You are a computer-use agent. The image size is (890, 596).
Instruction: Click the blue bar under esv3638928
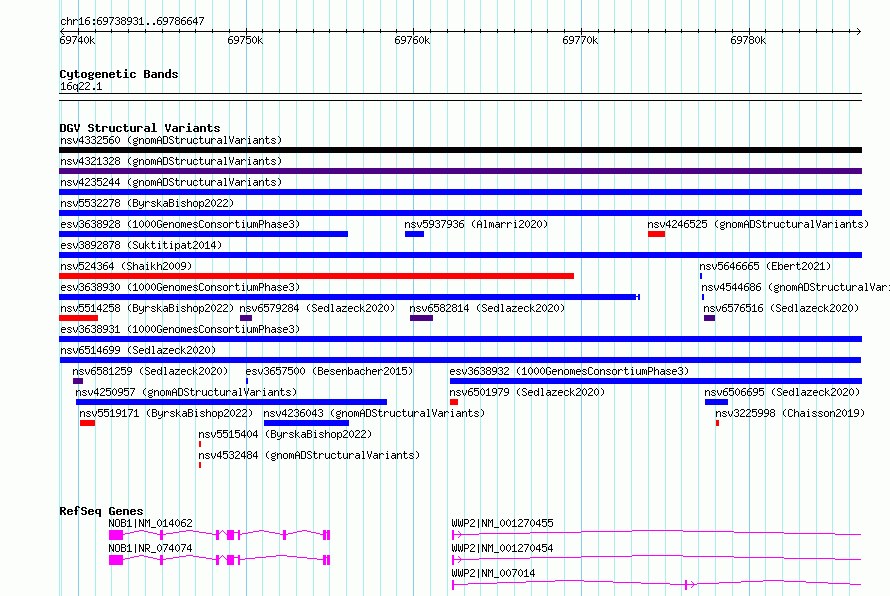coord(203,234)
